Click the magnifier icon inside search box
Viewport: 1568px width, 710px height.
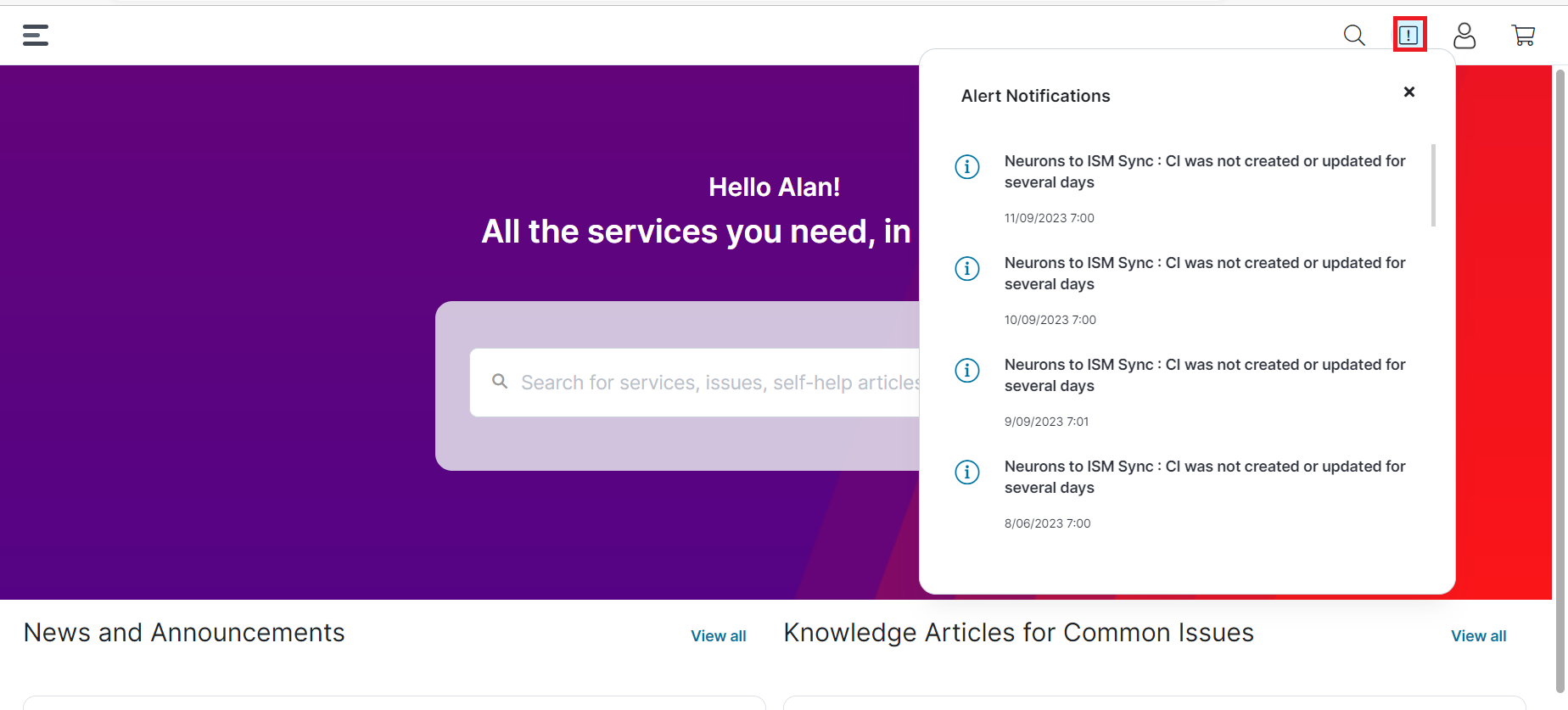[500, 382]
